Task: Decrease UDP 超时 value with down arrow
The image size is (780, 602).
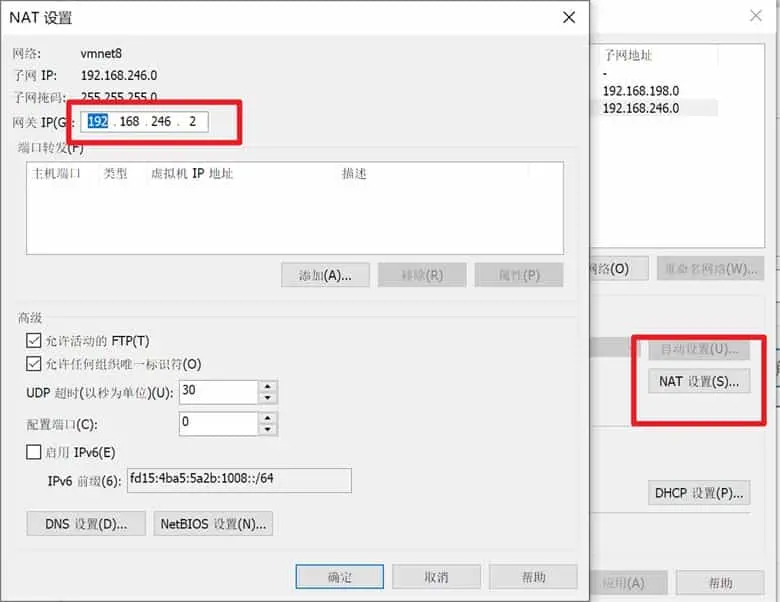Action: pos(269,398)
